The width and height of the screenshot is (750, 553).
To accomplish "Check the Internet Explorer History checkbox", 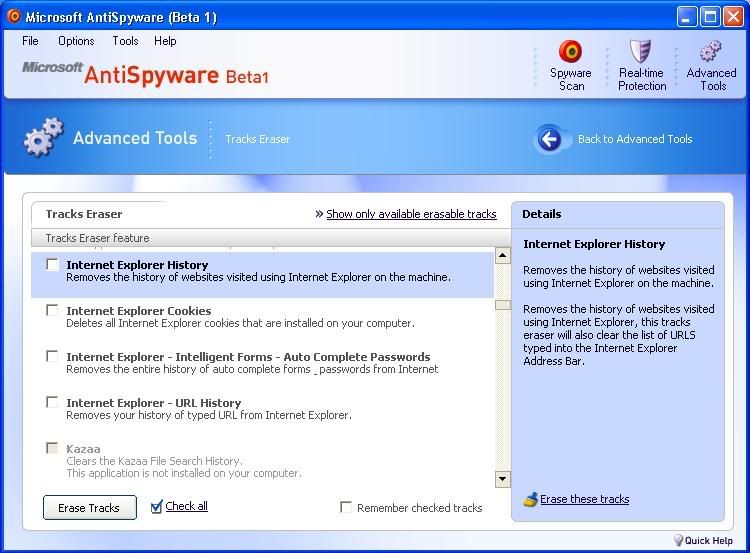I will 52,265.
